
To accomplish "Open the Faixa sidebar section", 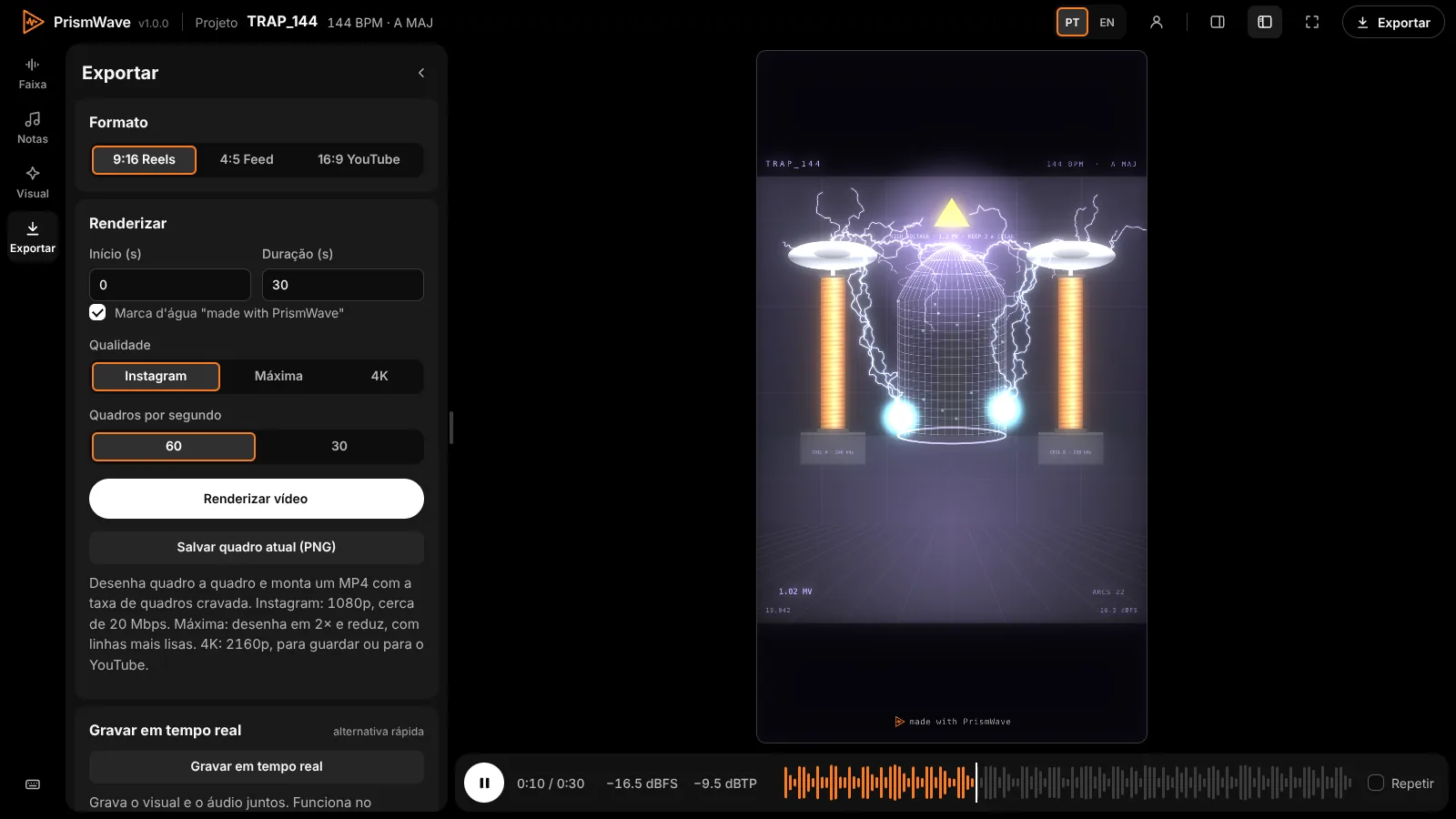I will tap(33, 74).
